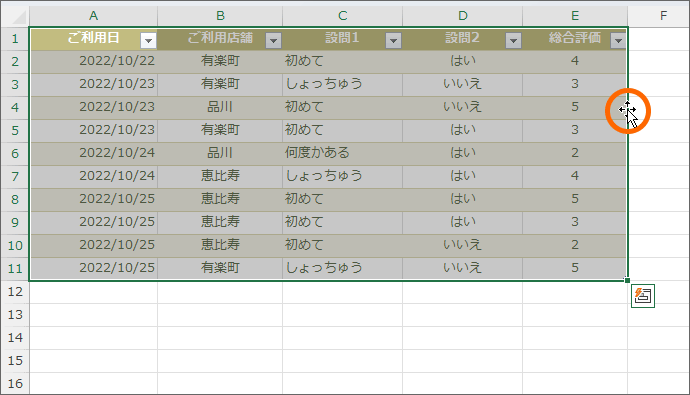Click the 総合評価 value in row 11

point(575,268)
